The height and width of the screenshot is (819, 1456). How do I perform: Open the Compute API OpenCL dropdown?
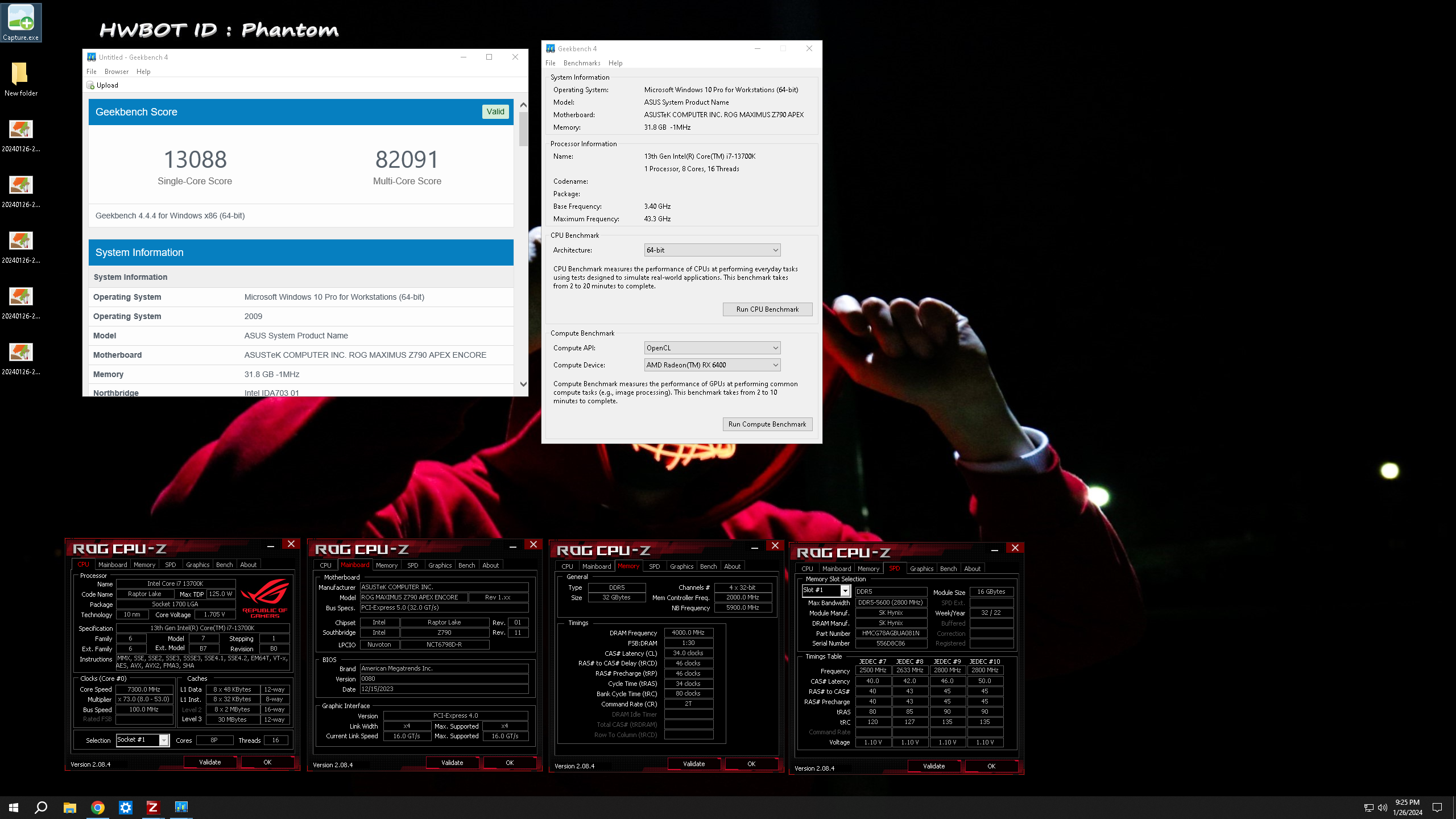(x=712, y=348)
